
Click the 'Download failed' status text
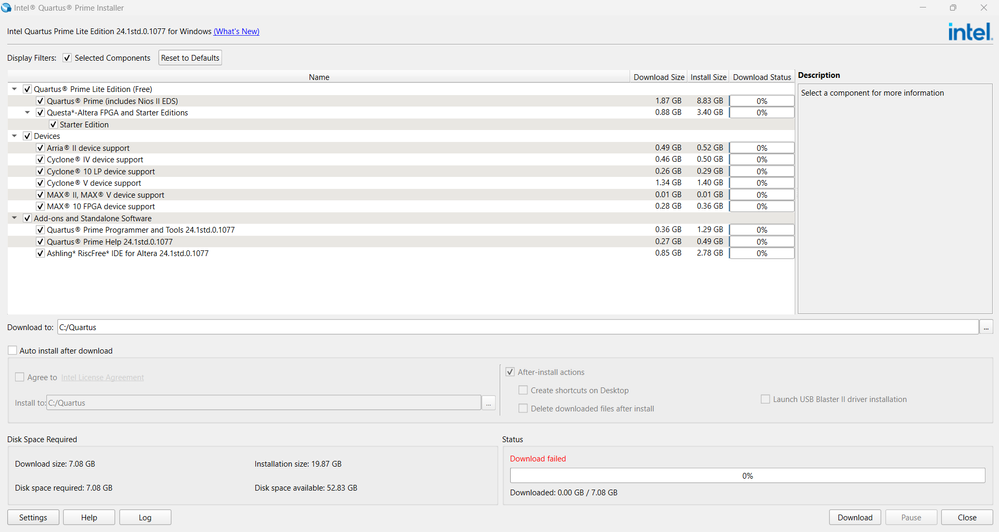coord(538,459)
